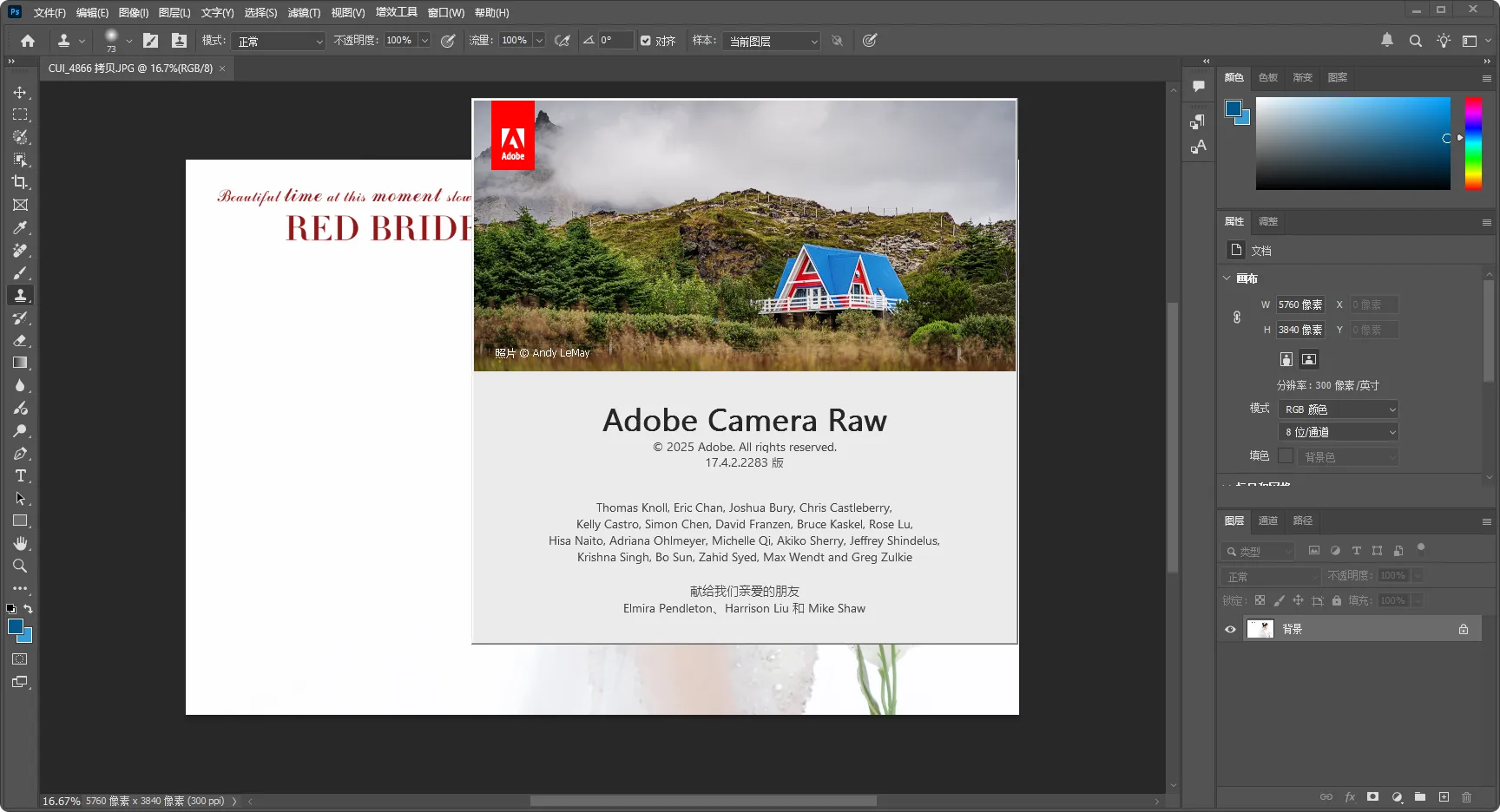Viewport: 1500px width, 812px height.
Task: Open the RGB 颜色 mode dropdown
Action: tap(1338, 409)
